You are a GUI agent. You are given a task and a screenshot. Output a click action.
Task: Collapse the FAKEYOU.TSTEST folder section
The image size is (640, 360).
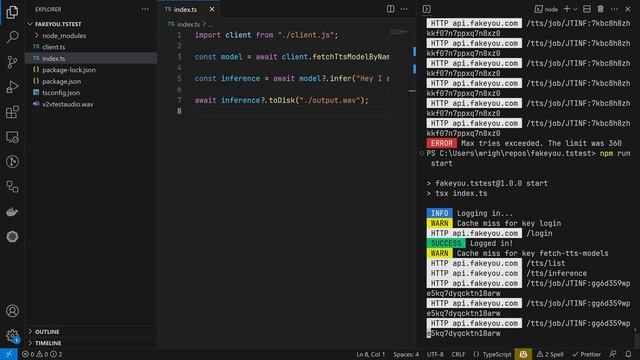[58, 24]
